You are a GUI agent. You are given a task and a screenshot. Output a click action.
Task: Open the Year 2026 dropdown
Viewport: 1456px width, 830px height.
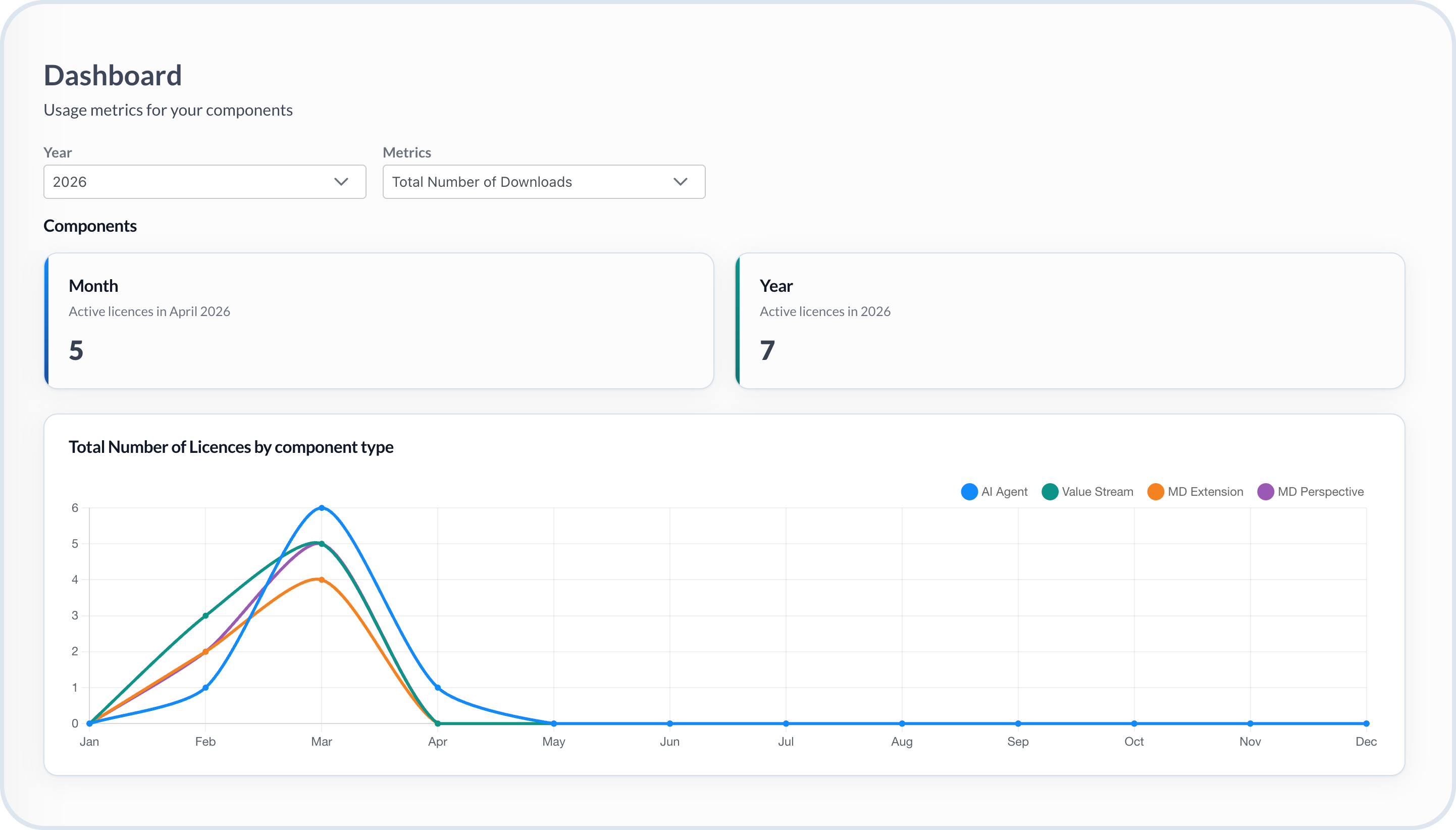tap(204, 182)
